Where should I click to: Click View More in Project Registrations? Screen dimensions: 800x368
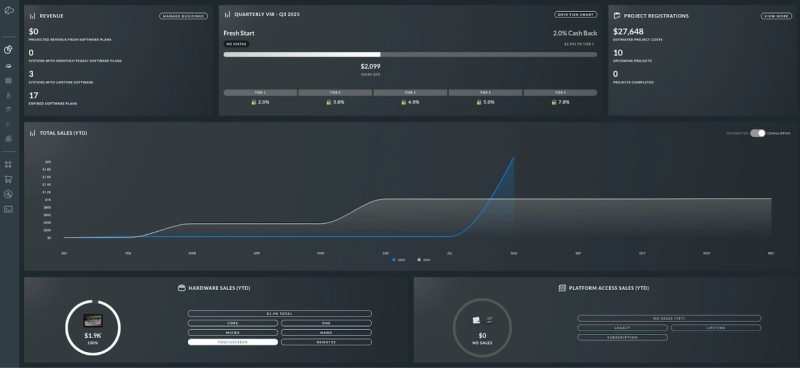pos(776,16)
